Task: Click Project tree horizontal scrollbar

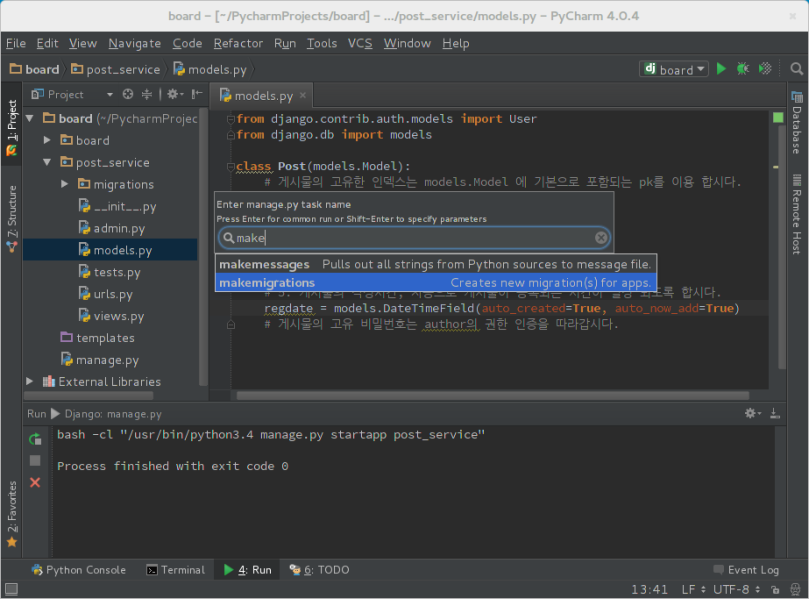Action: tap(89, 396)
